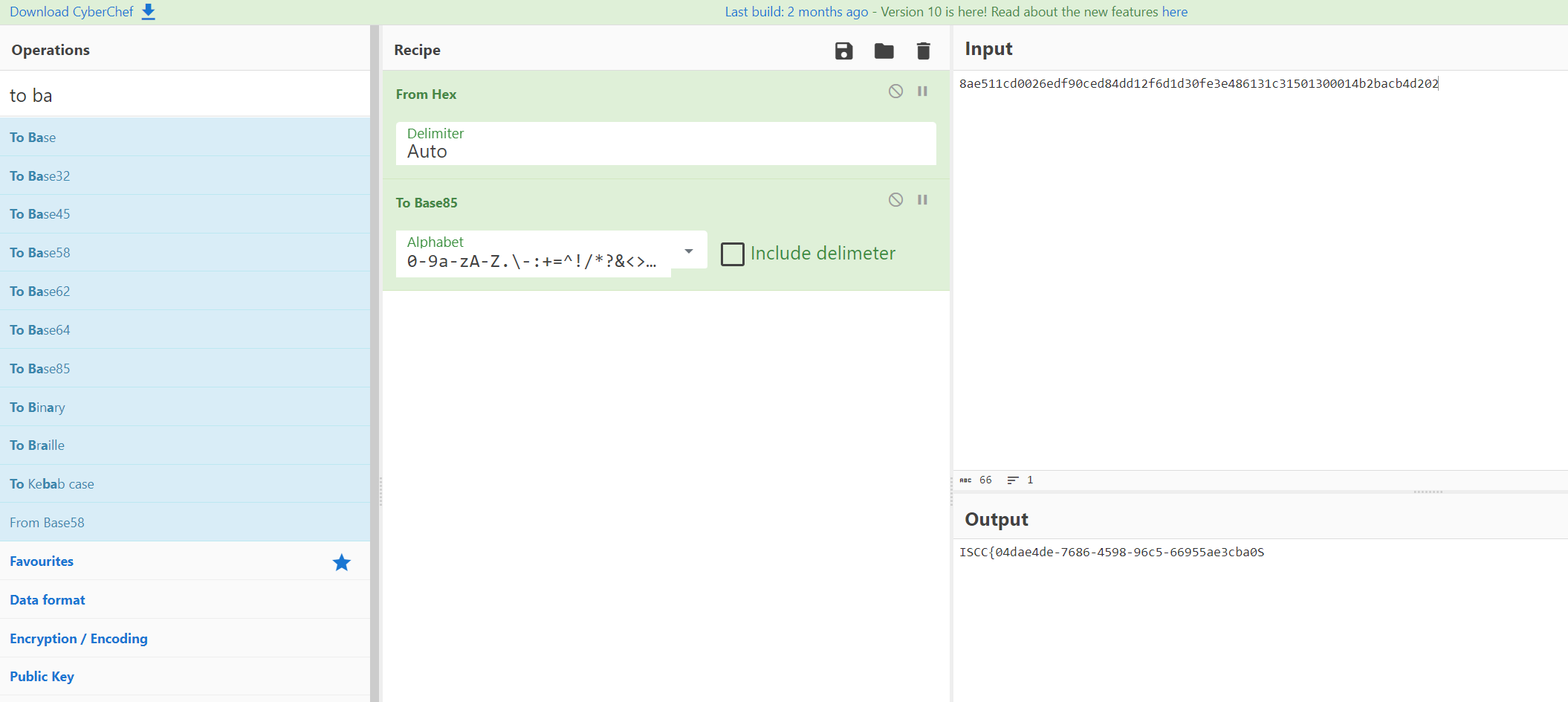Image resolution: width=1568 pixels, height=702 pixels.
Task: Click the input line count icon
Action: pos(1012,480)
